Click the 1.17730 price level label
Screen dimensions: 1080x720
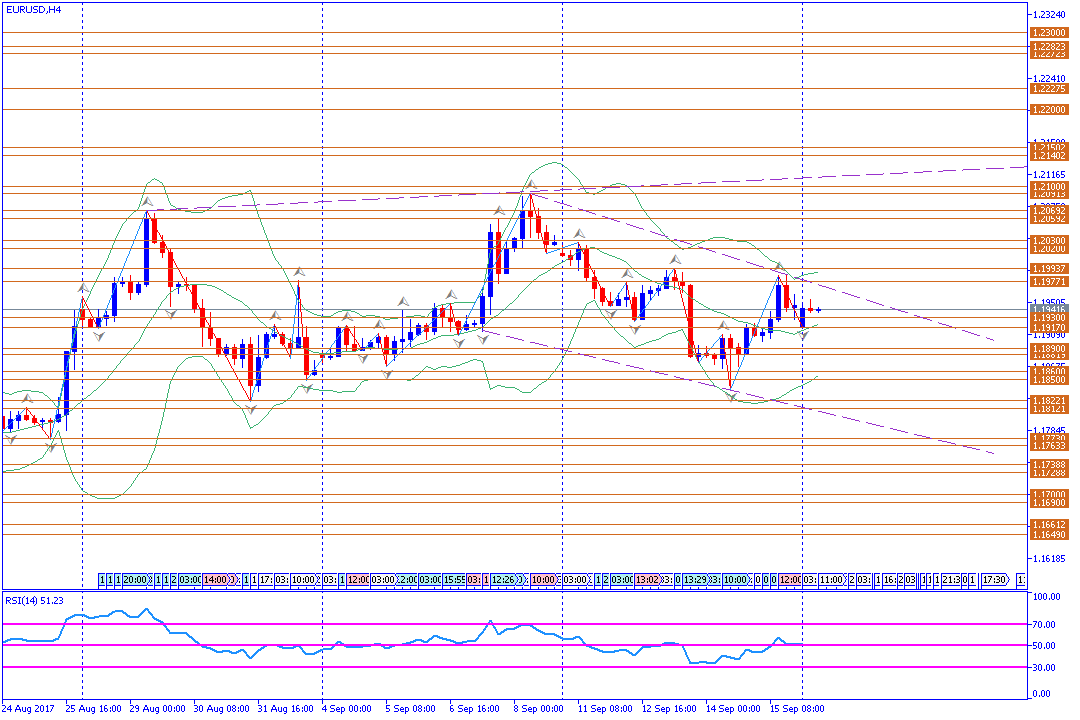(1049, 438)
